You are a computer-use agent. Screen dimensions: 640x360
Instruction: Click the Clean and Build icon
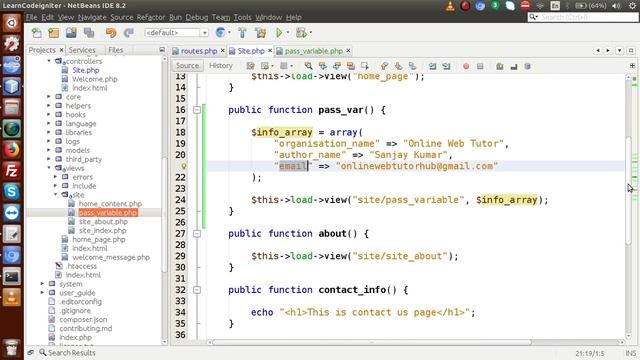pyautogui.click(x=260, y=33)
